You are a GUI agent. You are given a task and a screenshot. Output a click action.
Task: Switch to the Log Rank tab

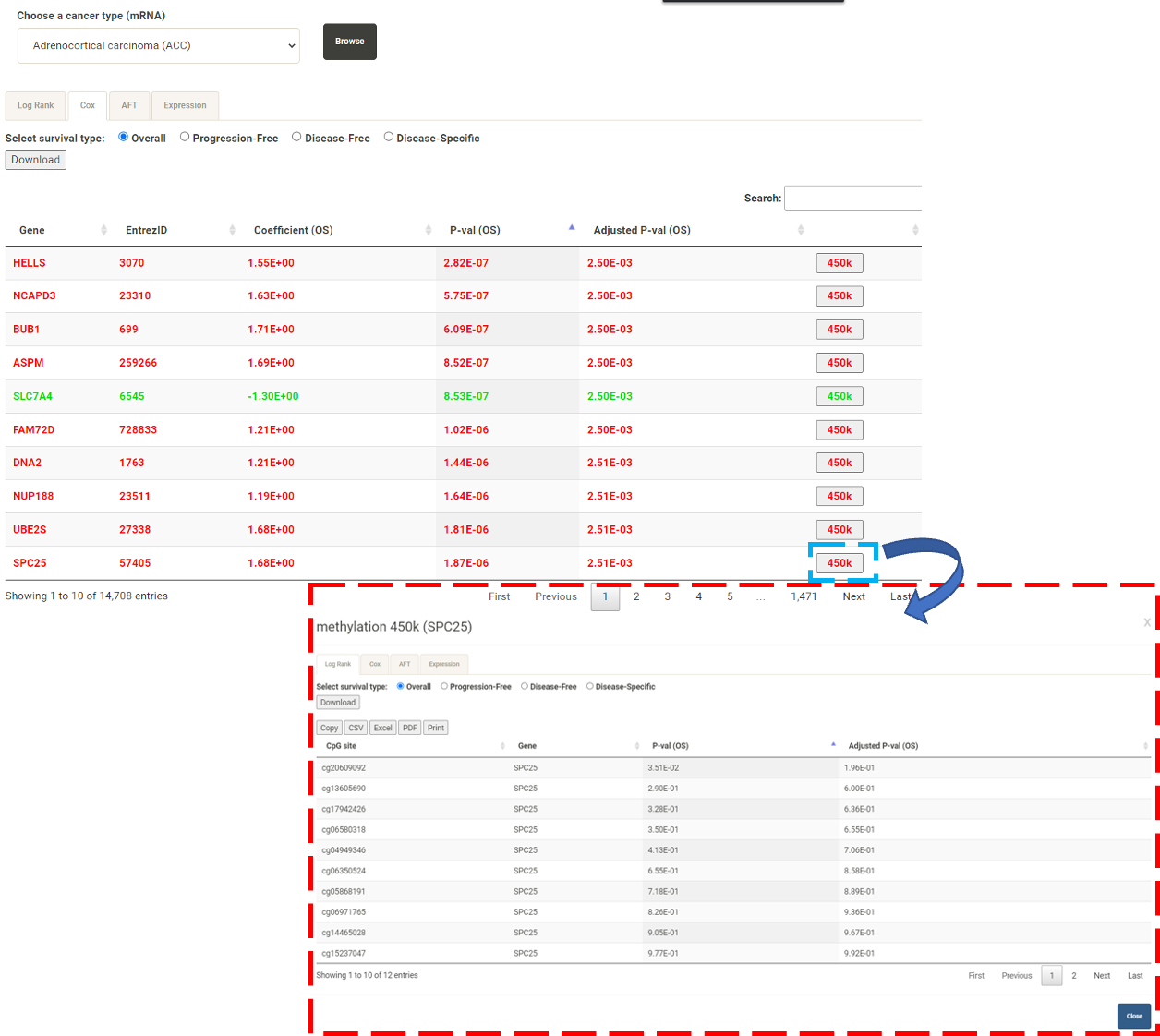36,105
